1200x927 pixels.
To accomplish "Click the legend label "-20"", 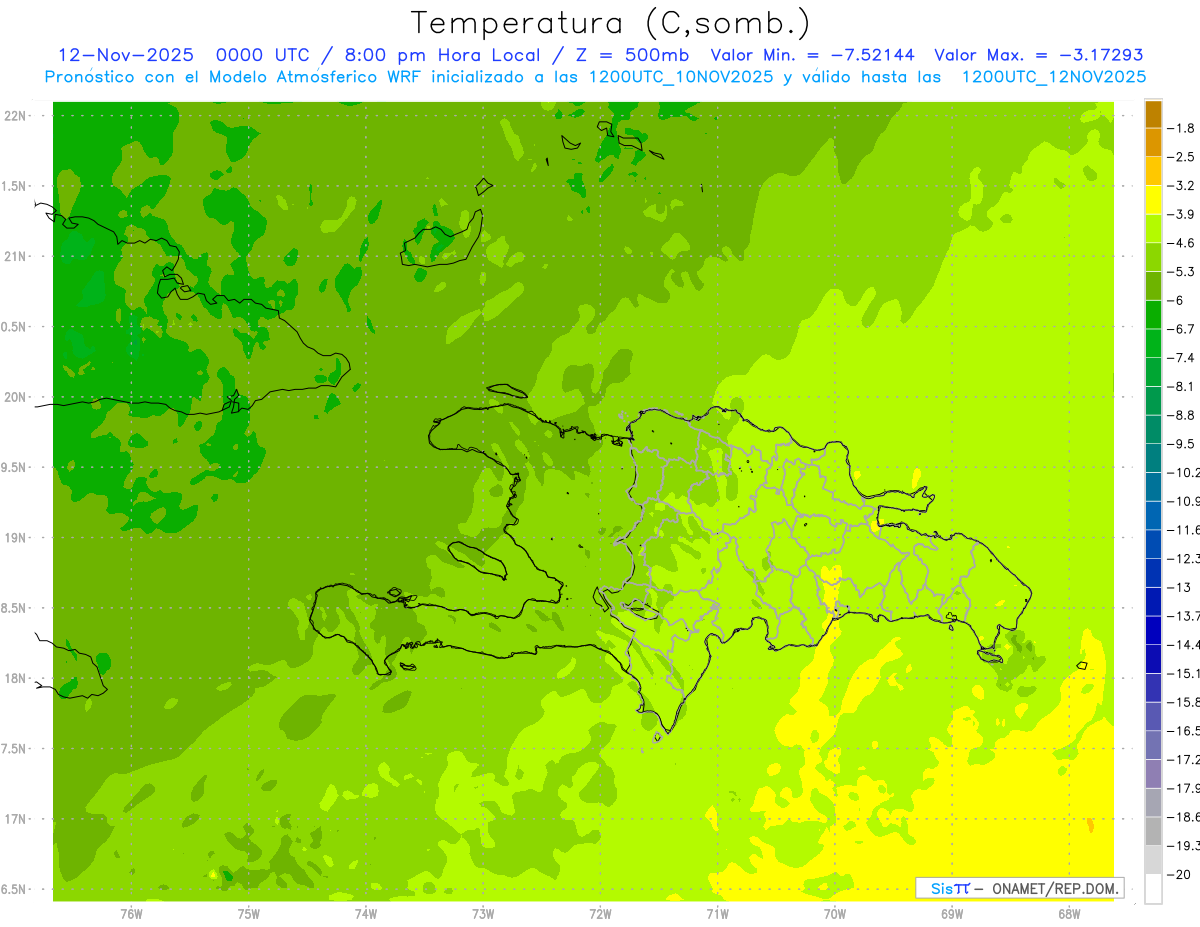I will (1180, 874).
